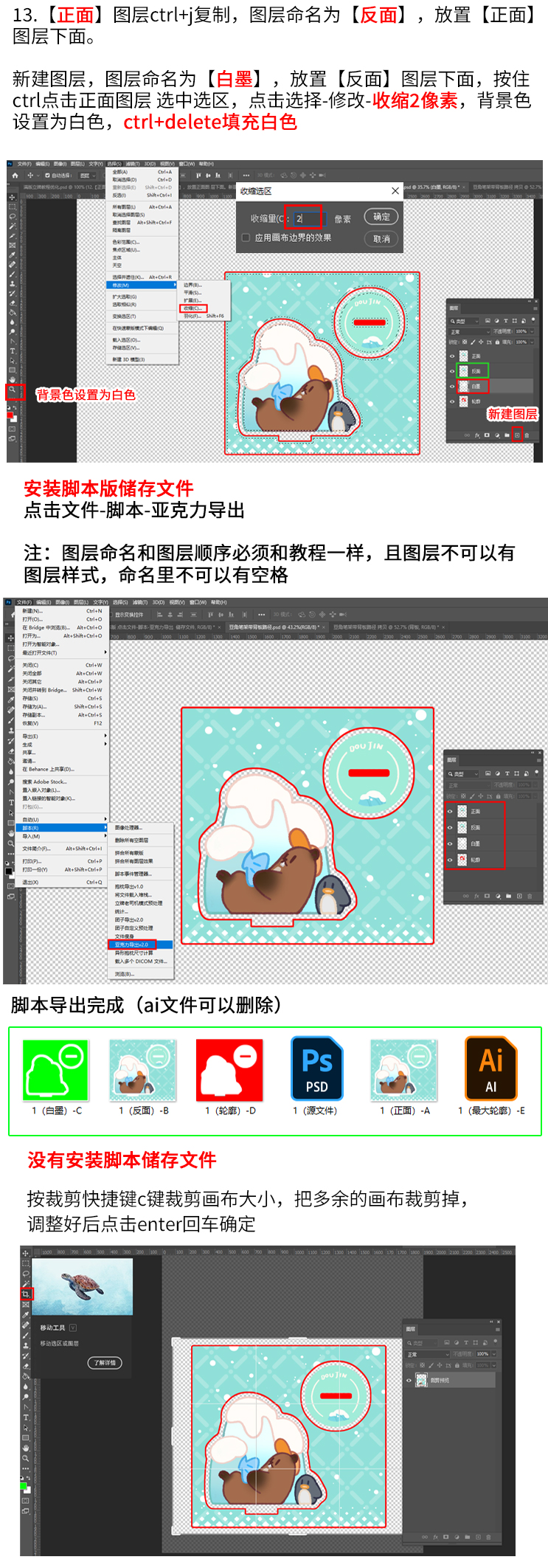Open the 1(正面)-A image thumbnail
This screenshot has height=1568, width=548.
click(x=403, y=1068)
